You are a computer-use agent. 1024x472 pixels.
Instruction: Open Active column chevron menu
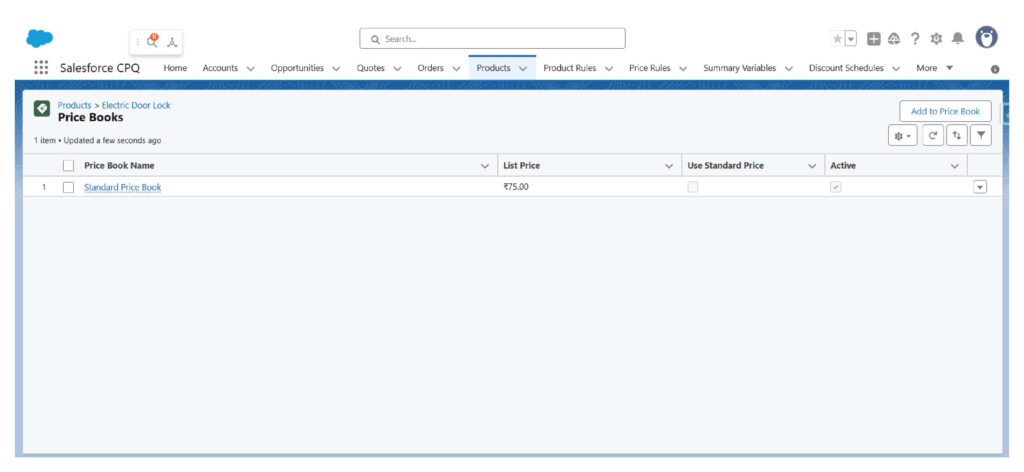point(955,166)
